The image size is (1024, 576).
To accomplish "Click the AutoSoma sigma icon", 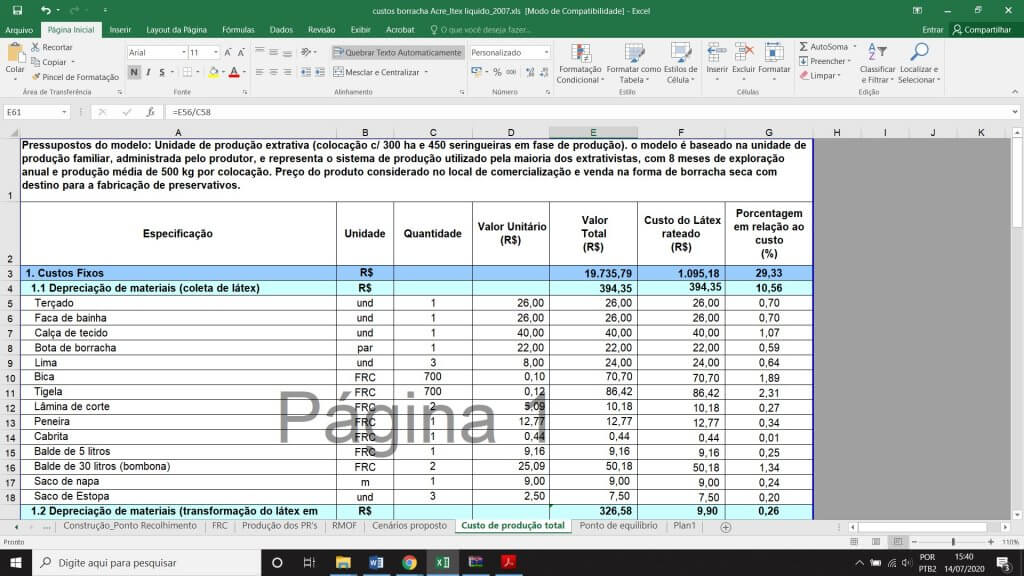I will click(805, 47).
